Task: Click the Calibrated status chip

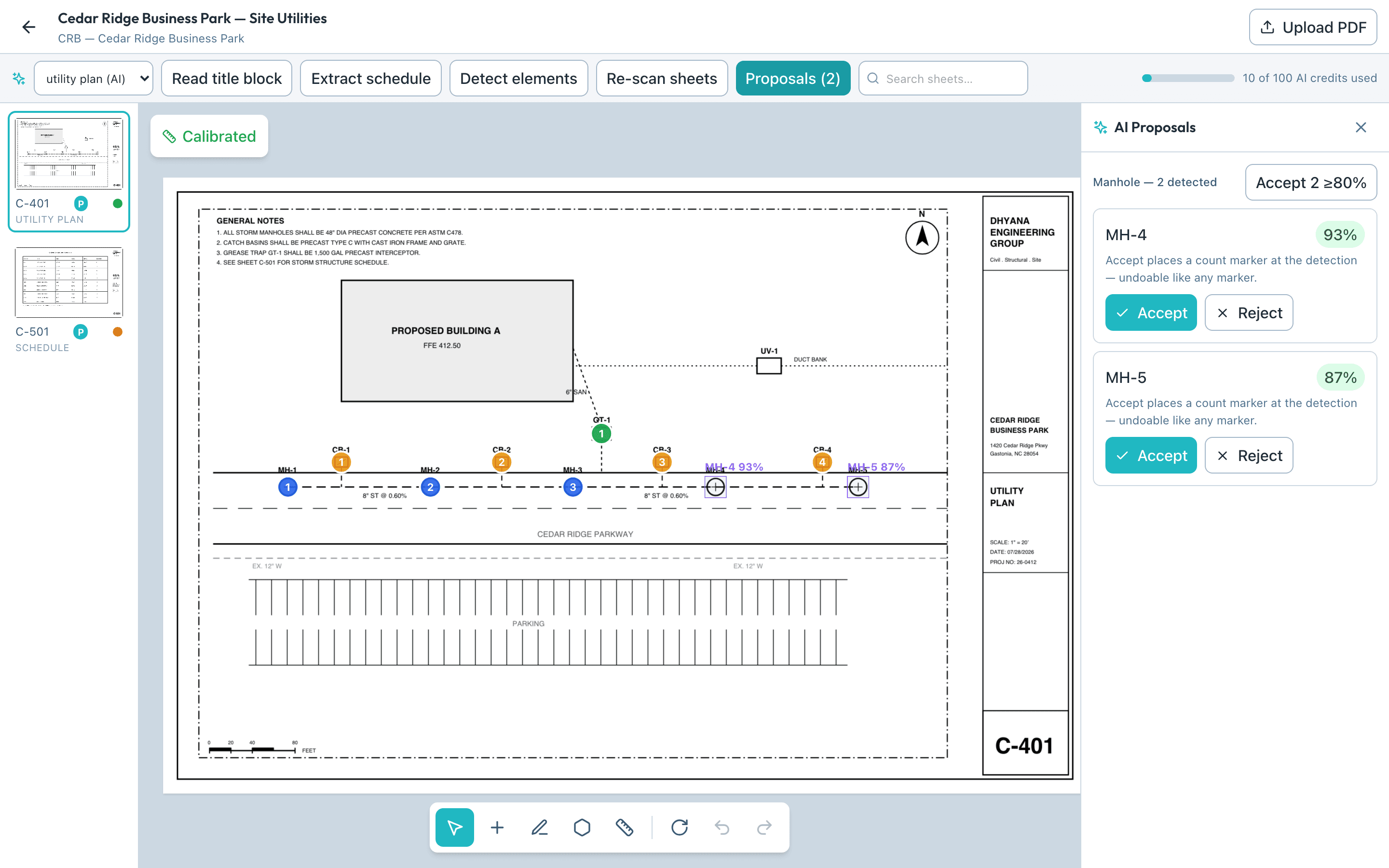Action: (x=209, y=136)
